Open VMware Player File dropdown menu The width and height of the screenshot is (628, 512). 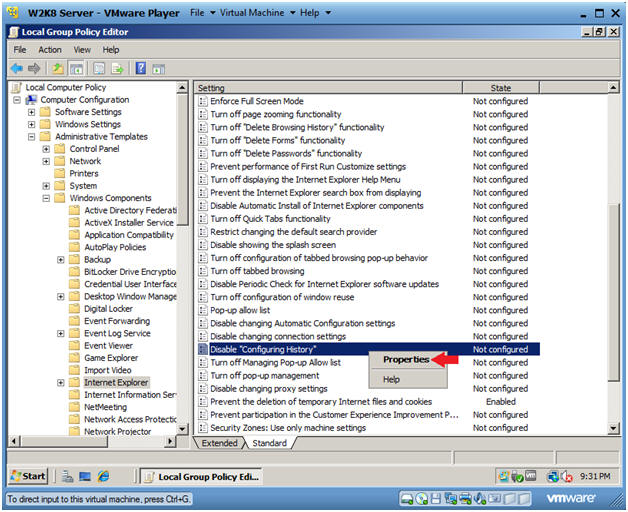[202, 13]
